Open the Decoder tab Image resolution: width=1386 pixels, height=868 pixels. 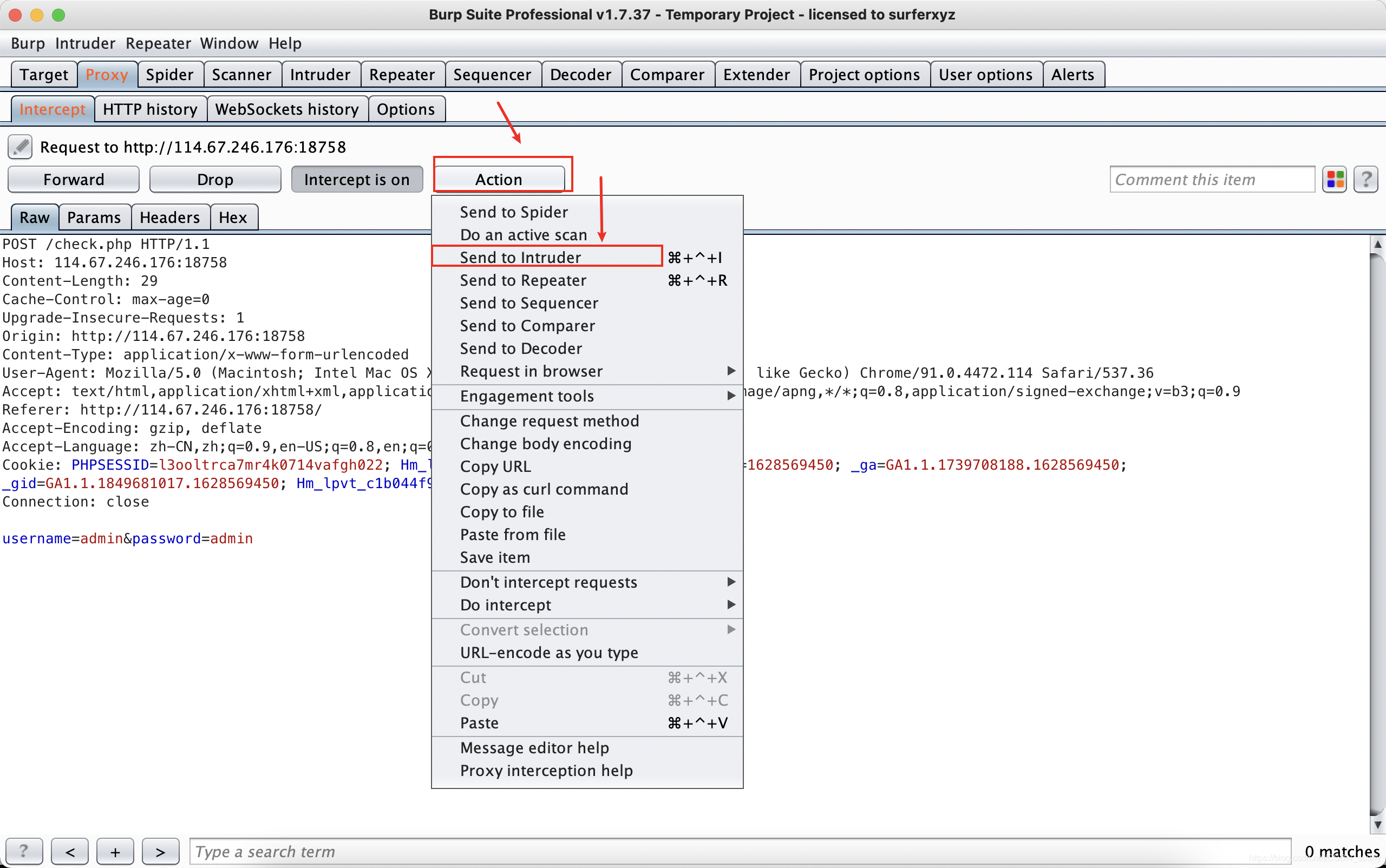581,75
